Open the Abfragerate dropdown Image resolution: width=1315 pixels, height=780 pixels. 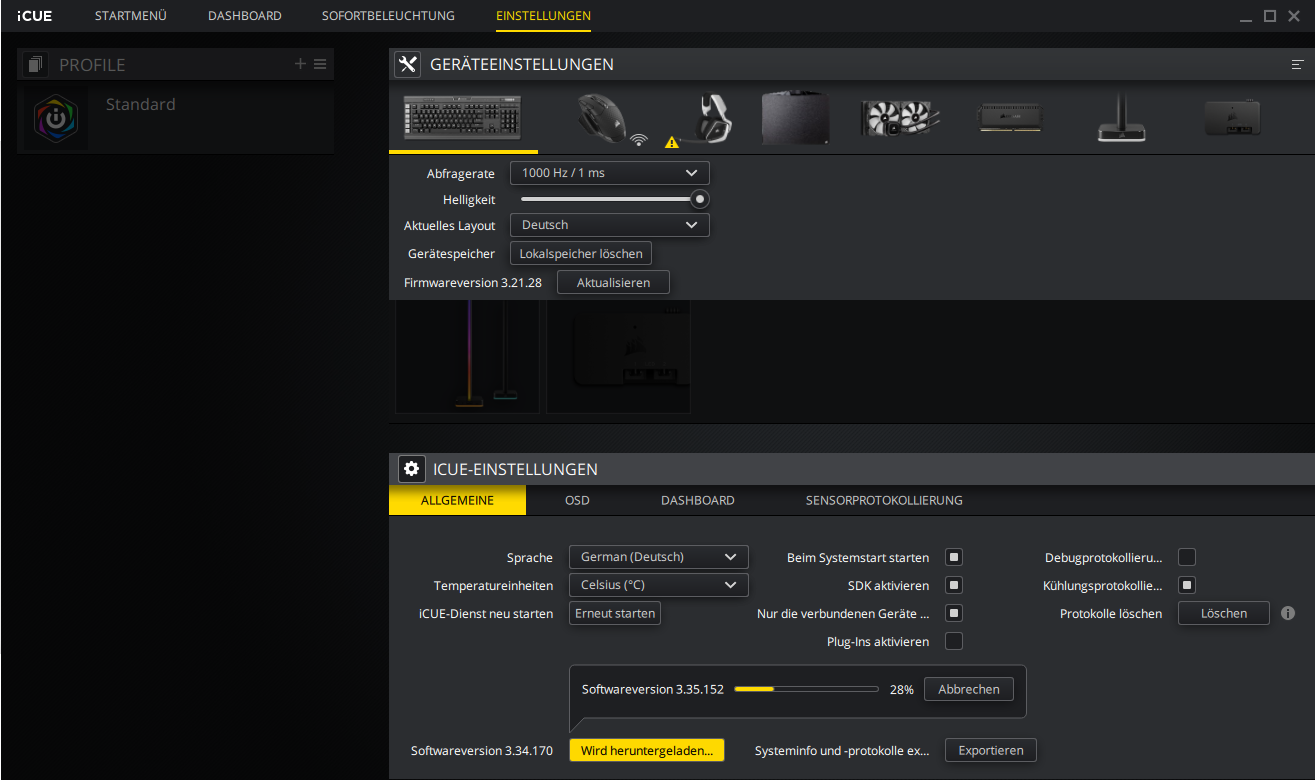(x=610, y=173)
